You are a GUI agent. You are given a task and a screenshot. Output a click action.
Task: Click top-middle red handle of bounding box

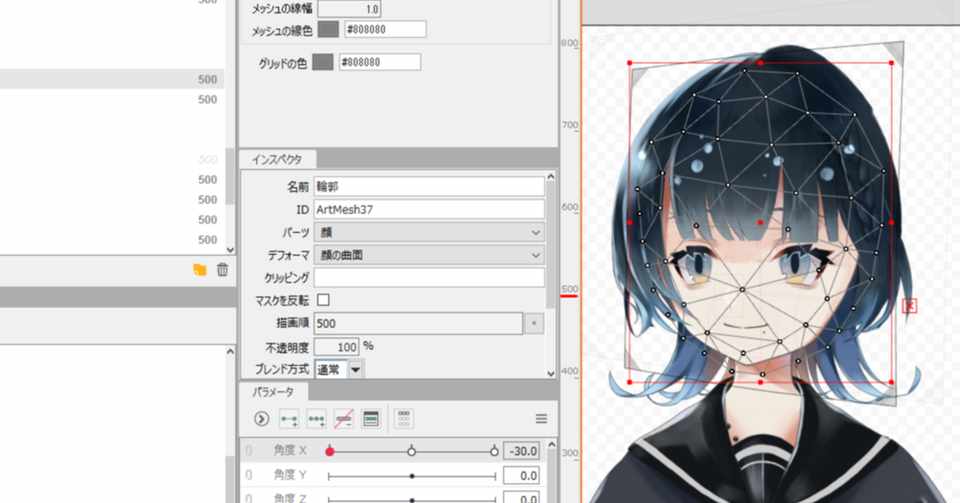click(x=760, y=62)
